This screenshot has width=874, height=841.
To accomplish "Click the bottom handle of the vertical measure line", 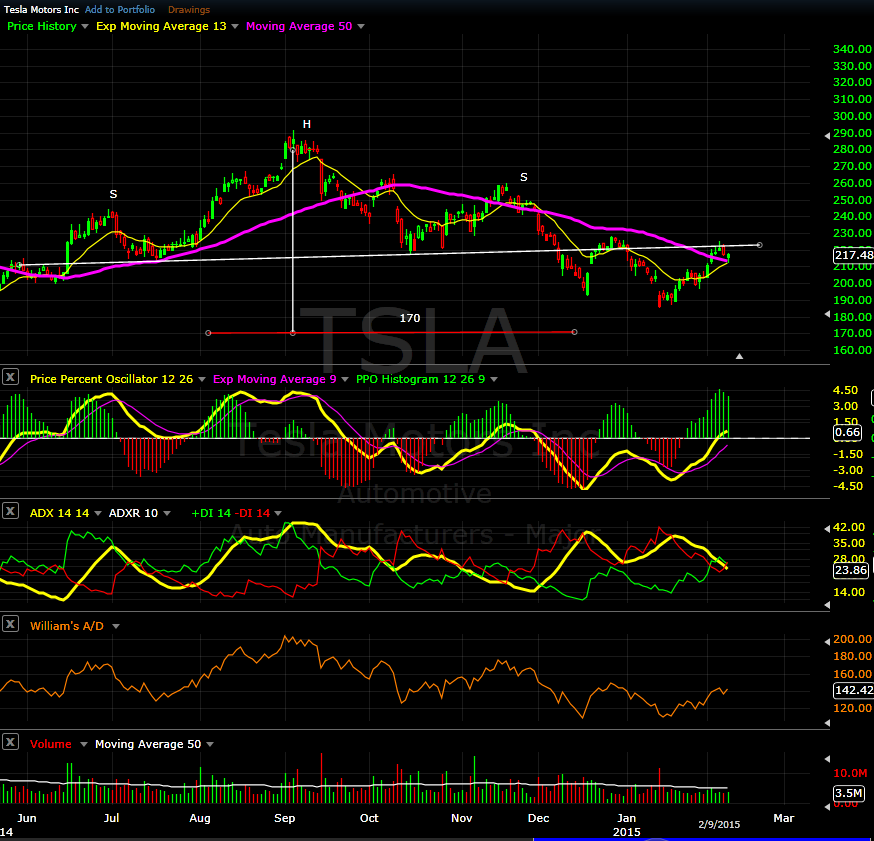I will tap(293, 333).
